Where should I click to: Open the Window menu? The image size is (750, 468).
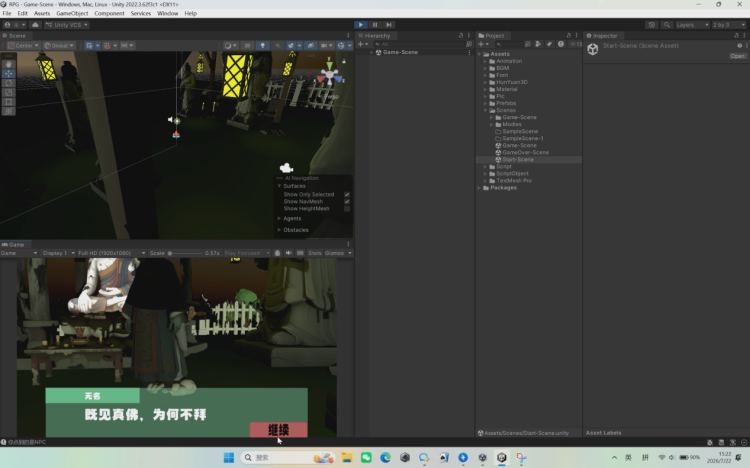(167, 13)
